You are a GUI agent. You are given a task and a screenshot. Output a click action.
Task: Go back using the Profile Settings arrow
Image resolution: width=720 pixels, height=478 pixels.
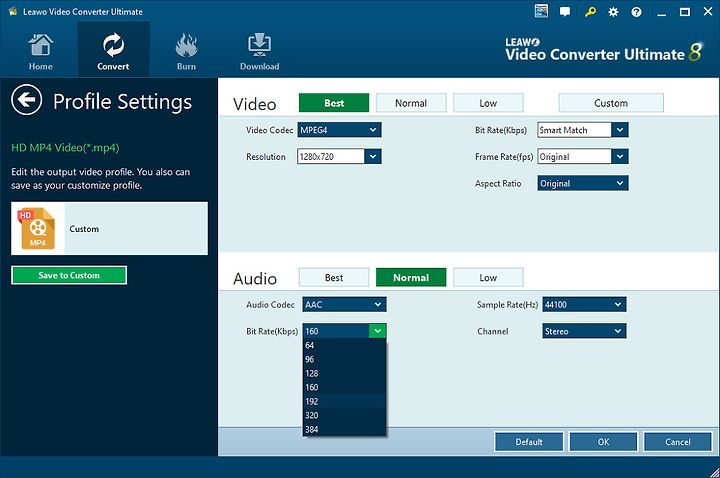(x=27, y=100)
